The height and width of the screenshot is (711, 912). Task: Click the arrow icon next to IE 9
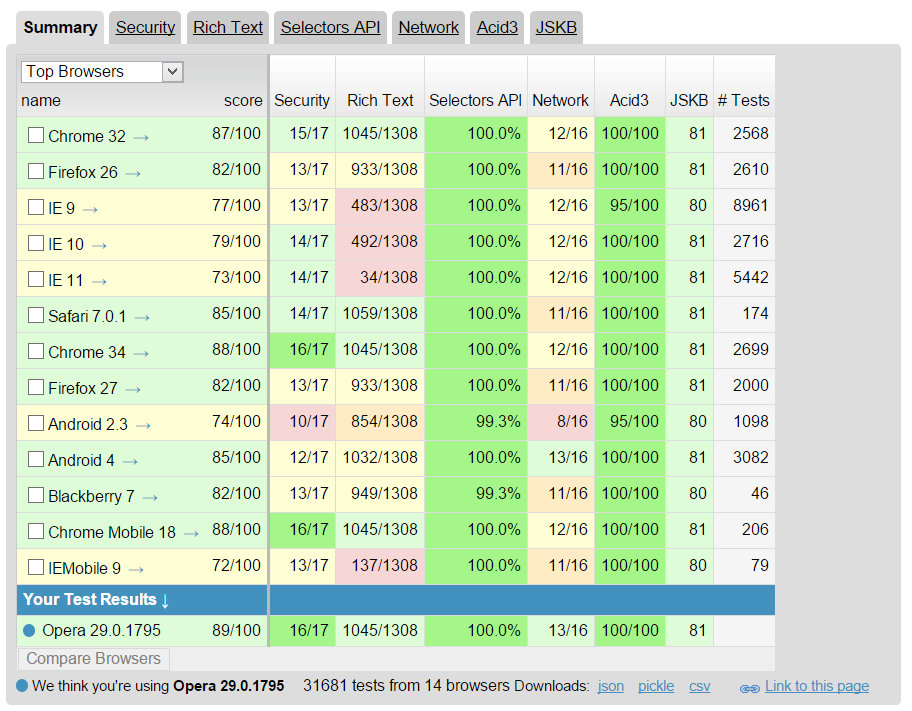(x=90, y=209)
